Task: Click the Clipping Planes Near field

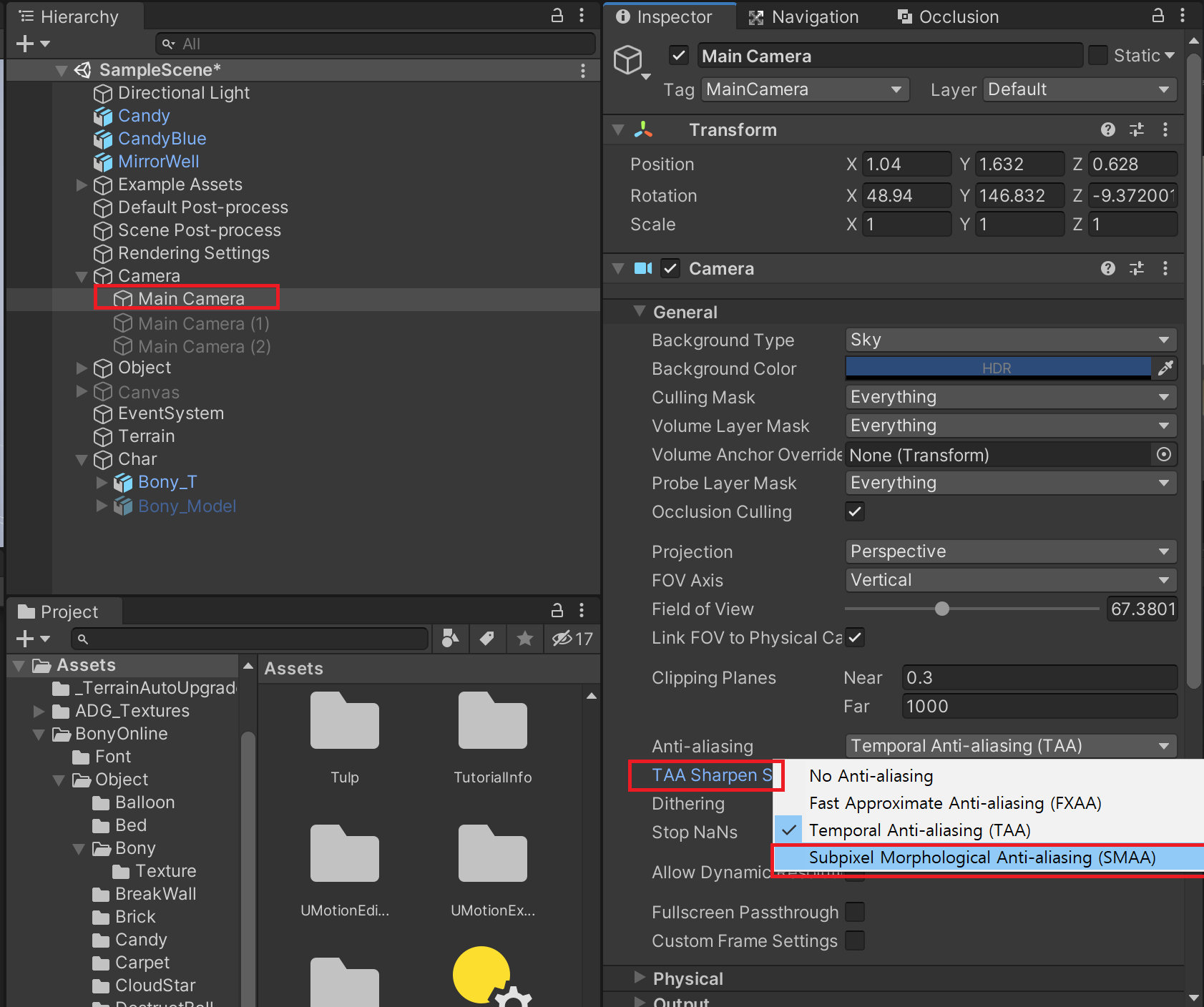Action: [1039, 677]
